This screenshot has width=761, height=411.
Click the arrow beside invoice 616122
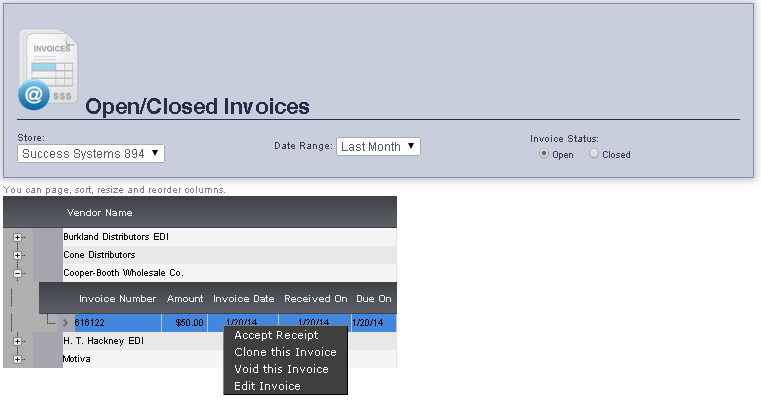[66, 323]
